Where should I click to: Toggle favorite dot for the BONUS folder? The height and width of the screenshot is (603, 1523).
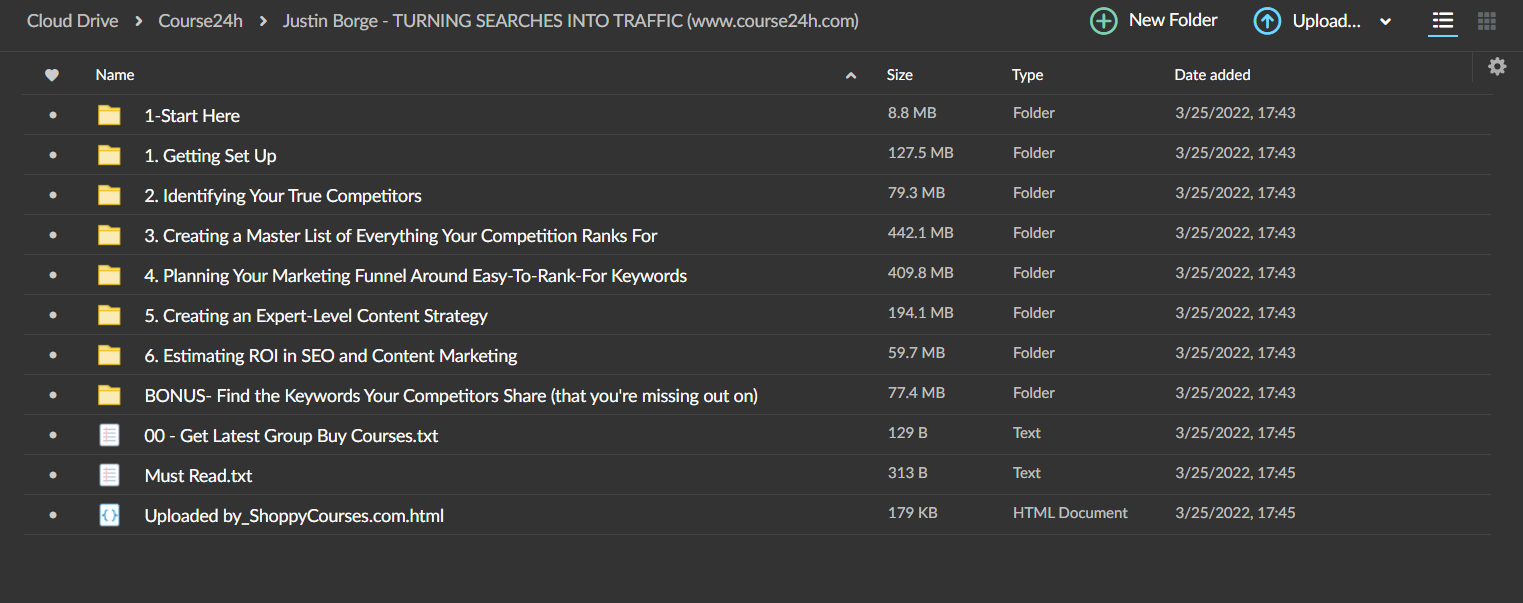point(52,395)
